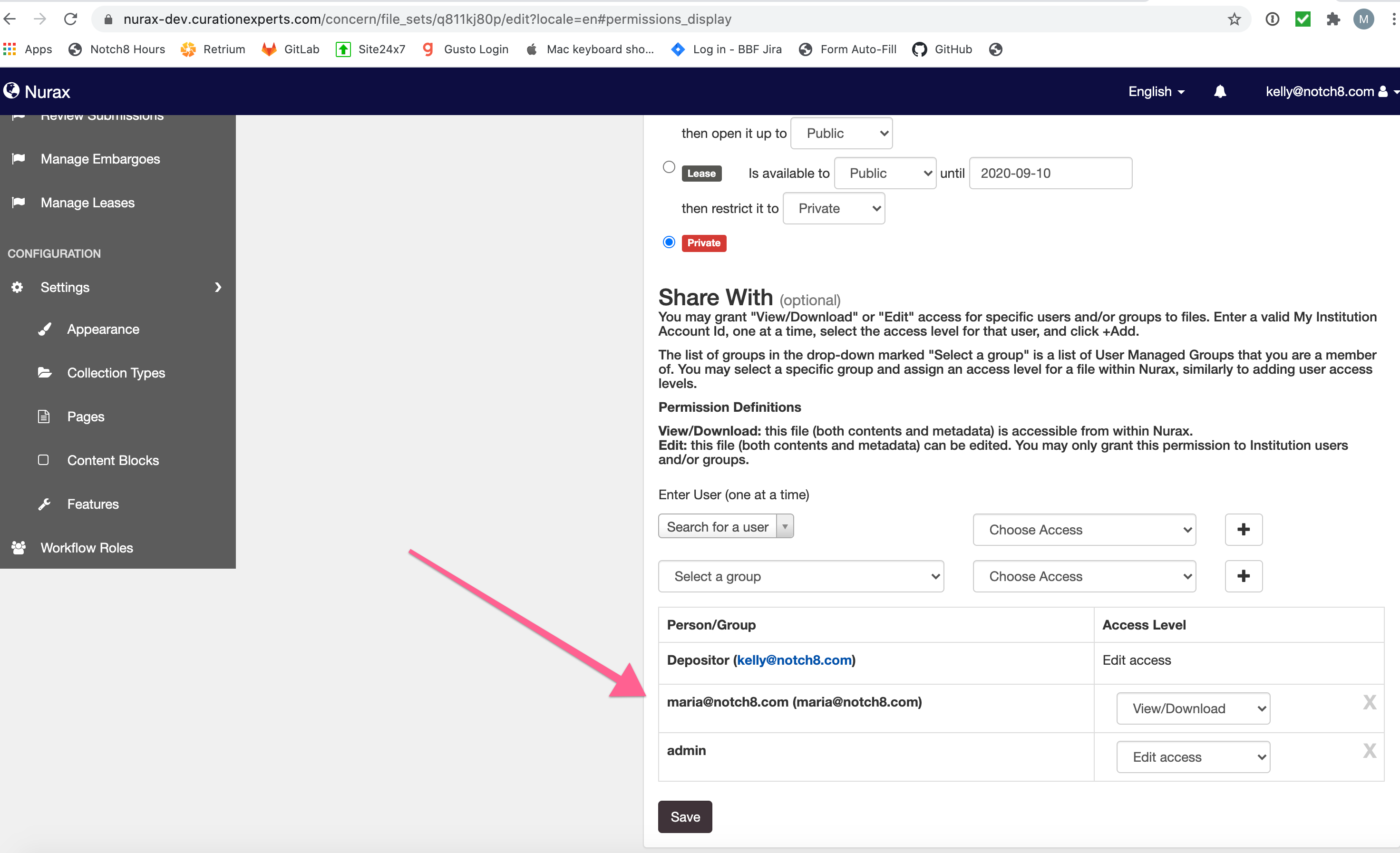Remove the admin group with the X icon
This screenshot has width=1400, height=853.
point(1369,751)
